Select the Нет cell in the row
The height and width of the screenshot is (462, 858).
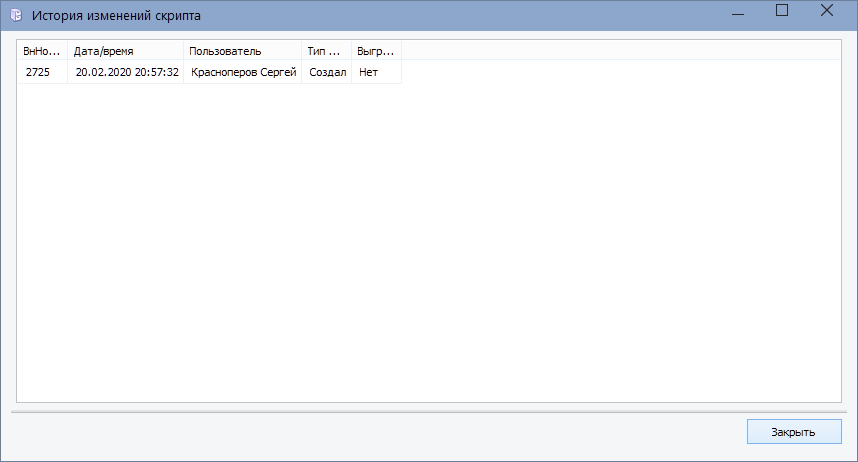pos(368,72)
